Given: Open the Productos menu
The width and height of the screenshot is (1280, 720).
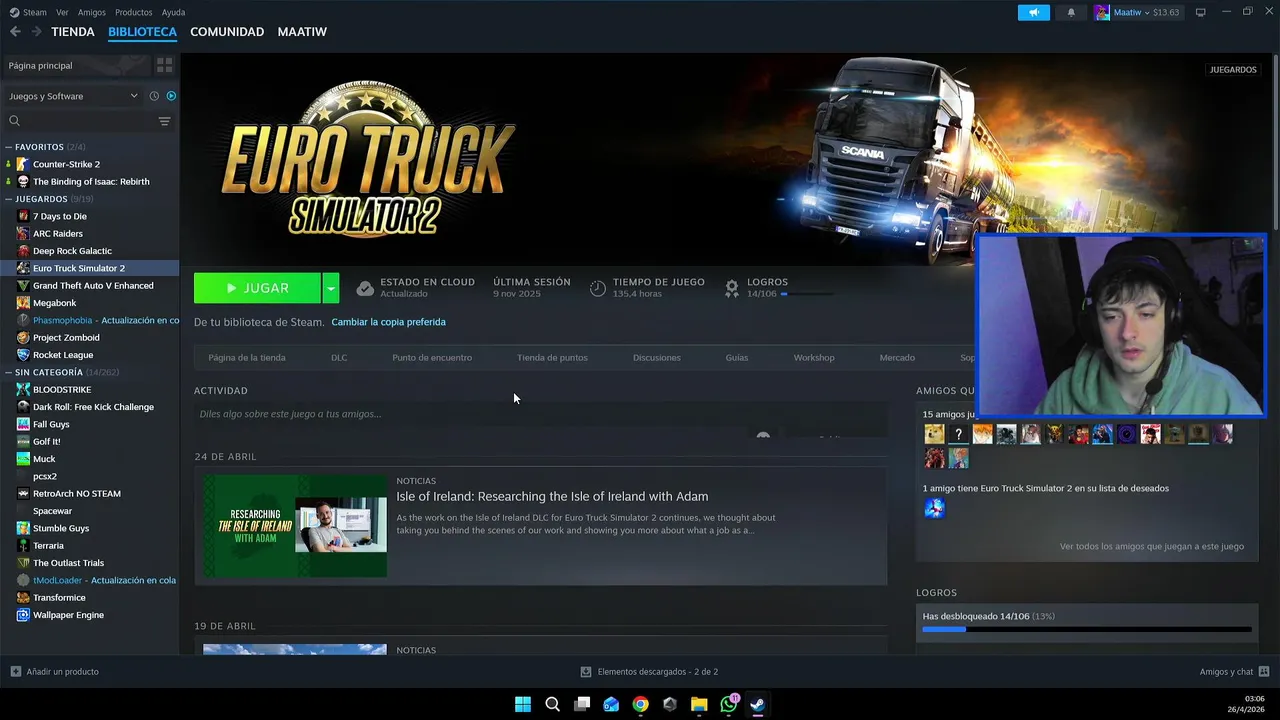Looking at the screenshot, I should click(x=134, y=12).
